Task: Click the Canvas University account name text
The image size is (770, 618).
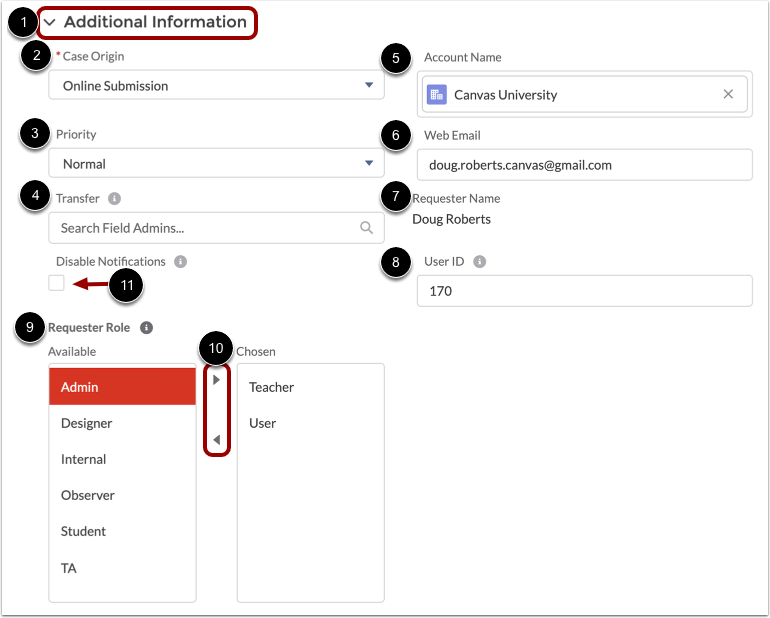Action: 505,95
